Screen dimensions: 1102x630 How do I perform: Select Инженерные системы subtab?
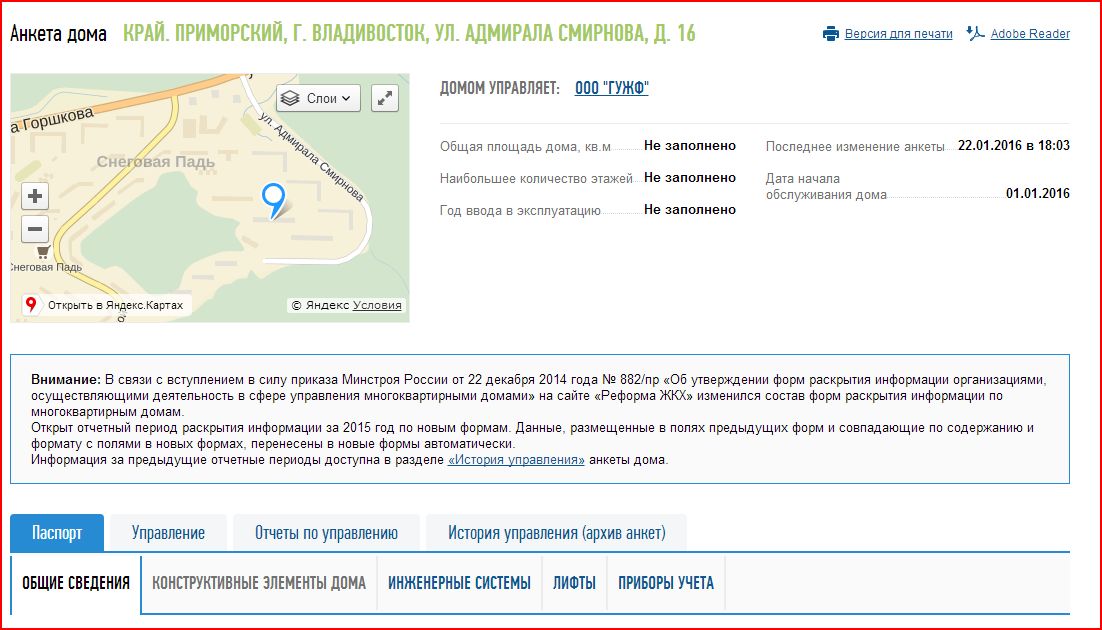[x=459, y=583]
